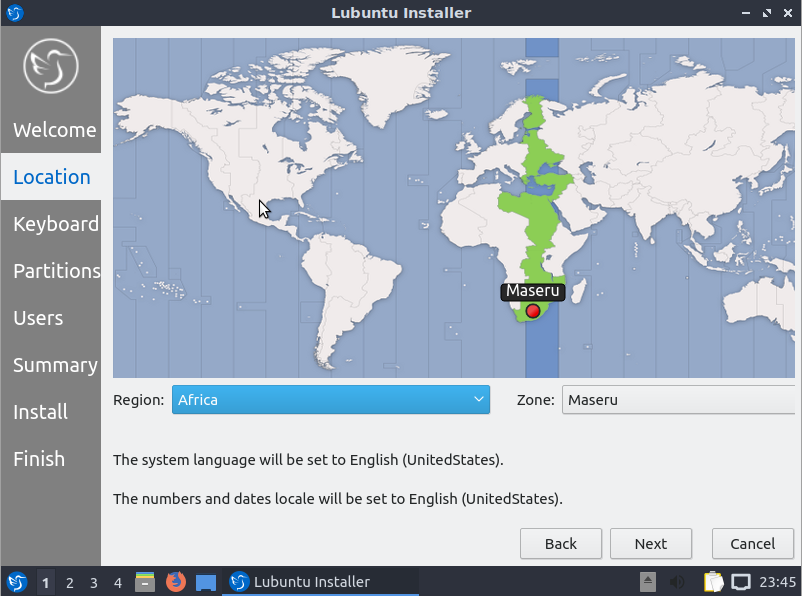Click the display monitor icon in the tray

(x=741, y=582)
